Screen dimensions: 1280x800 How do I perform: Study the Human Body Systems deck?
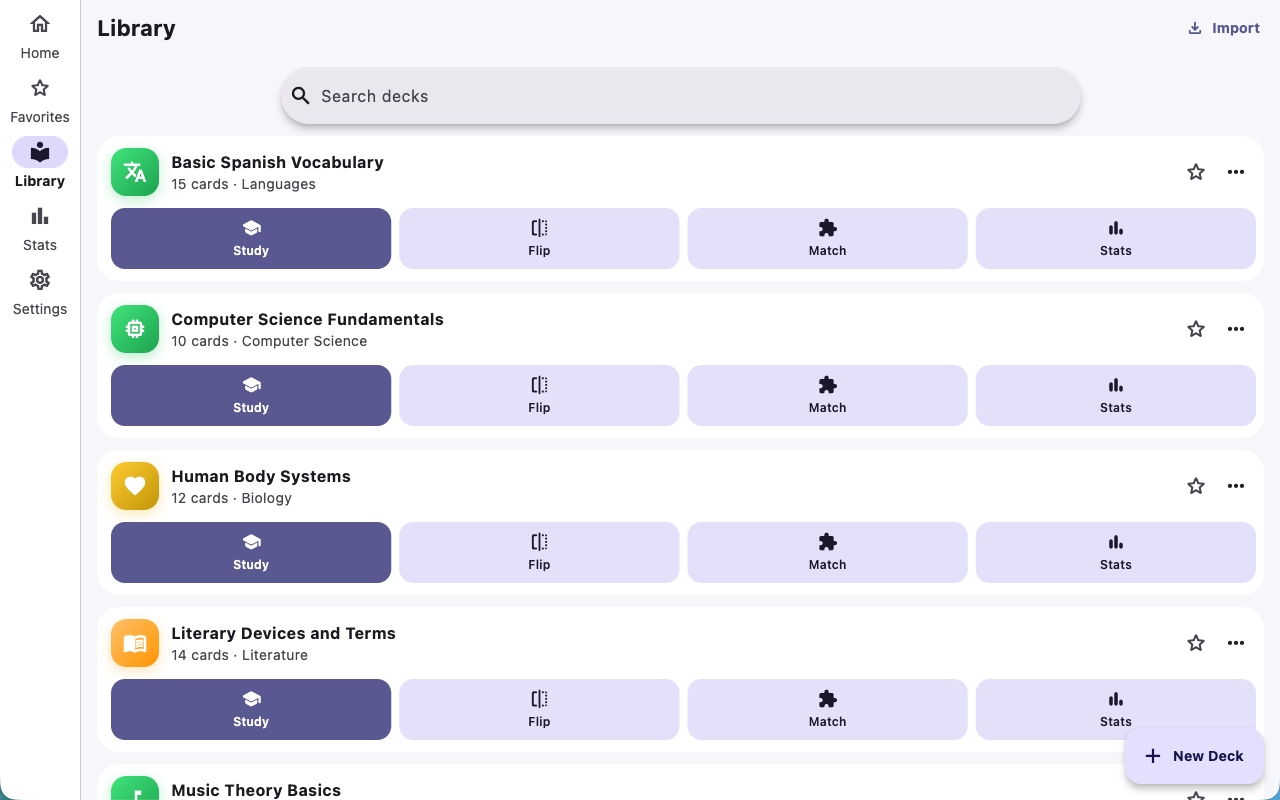tap(251, 552)
